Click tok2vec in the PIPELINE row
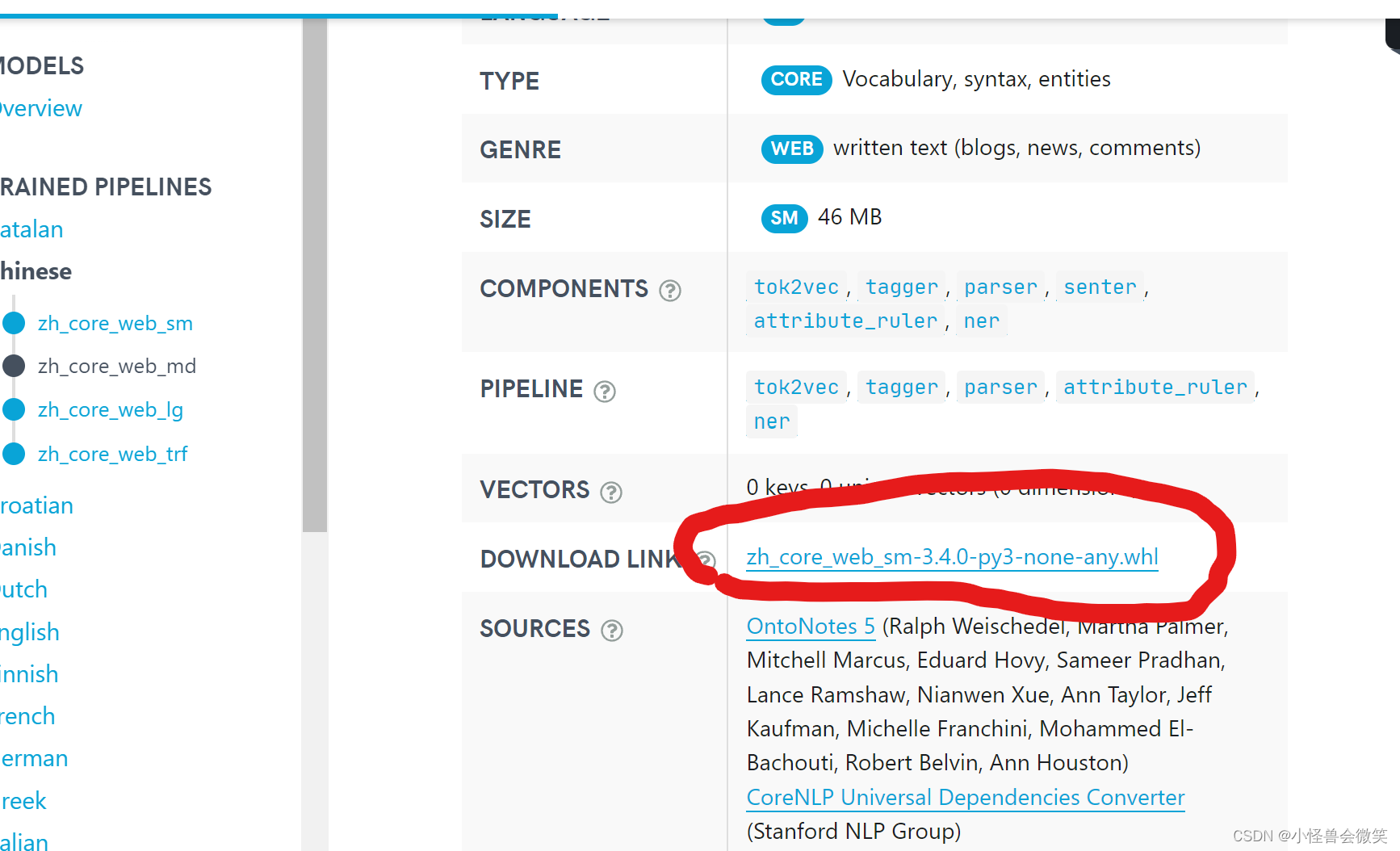1400x851 pixels. [x=796, y=388]
